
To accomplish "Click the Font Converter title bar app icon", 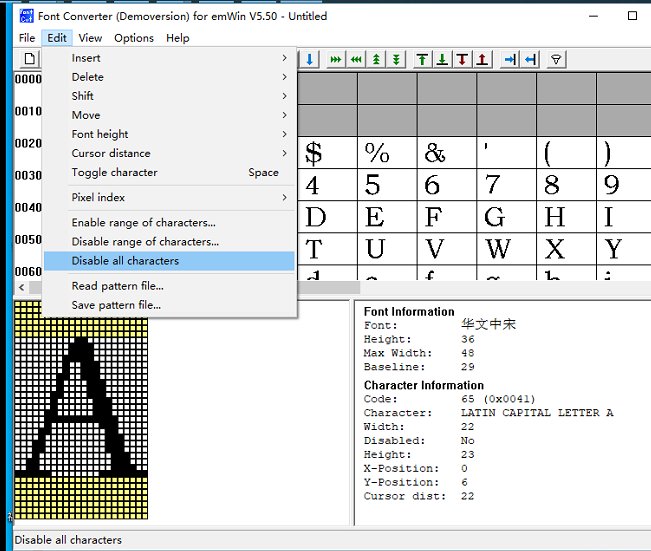I will pos(27,16).
